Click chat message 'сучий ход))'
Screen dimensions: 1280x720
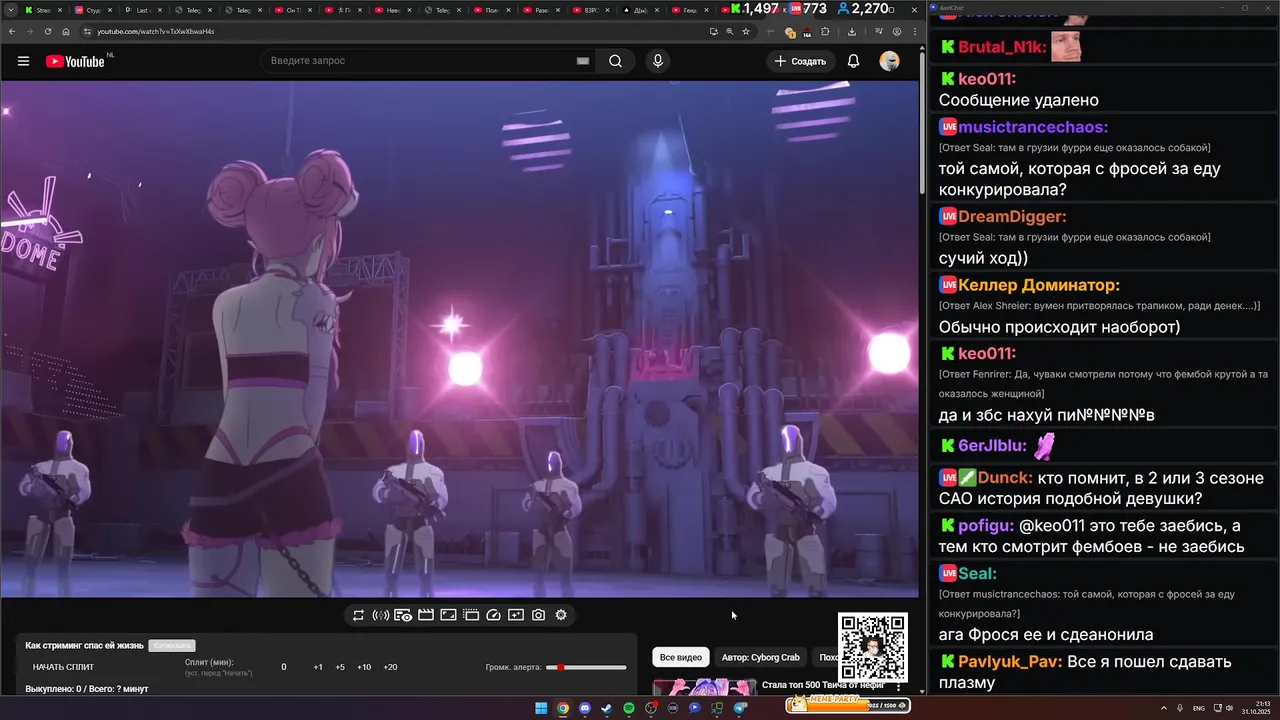[x=983, y=258]
